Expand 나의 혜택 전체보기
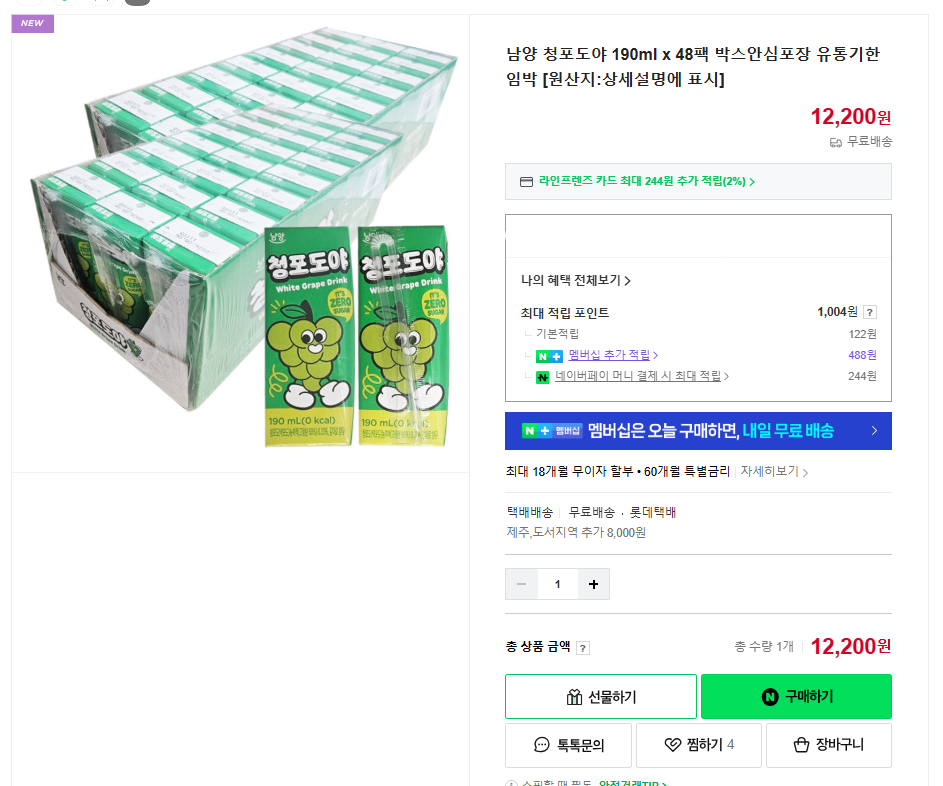 click(x=575, y=281)
